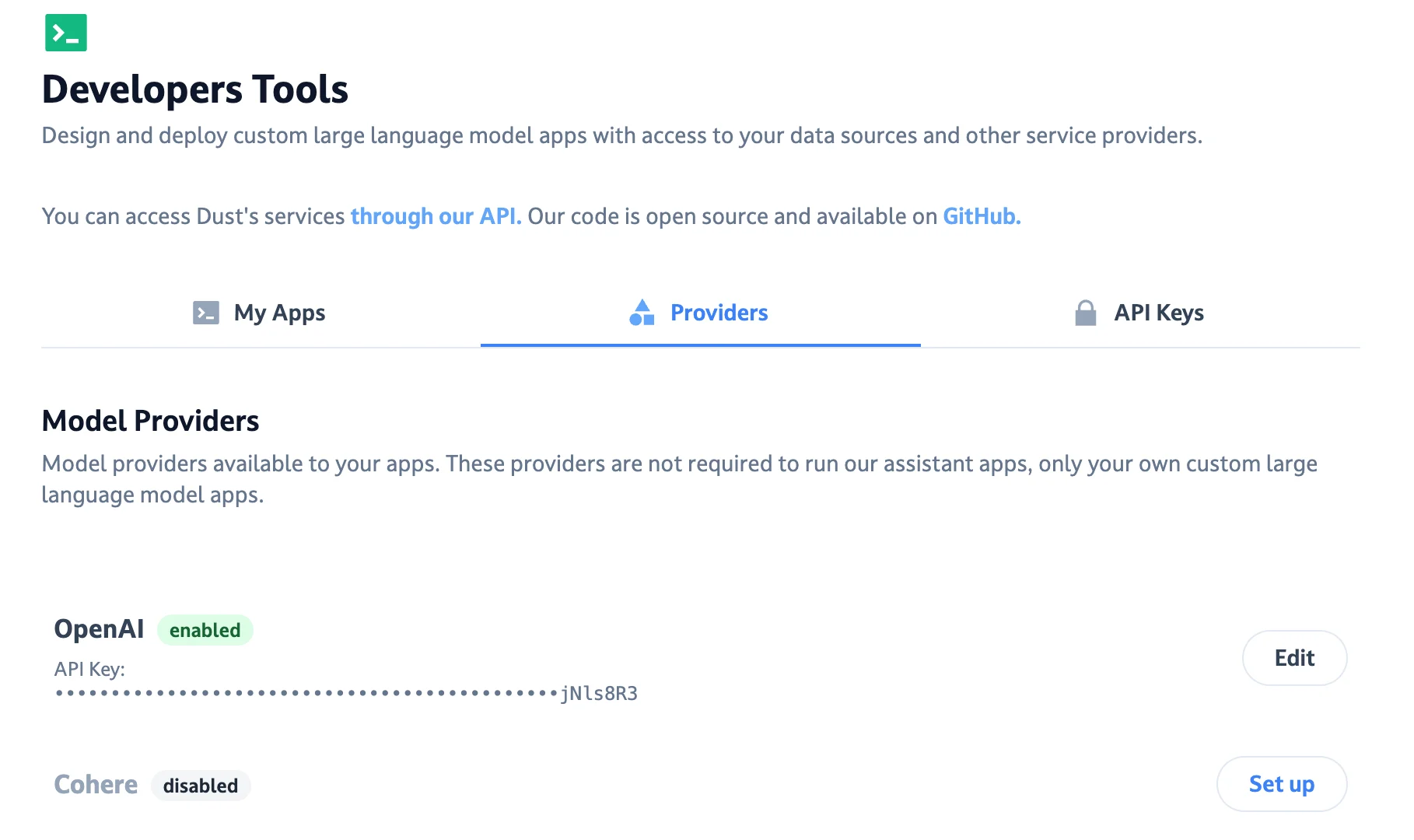Click the 'disabled' badge next to Cohere

coord(200,786)
